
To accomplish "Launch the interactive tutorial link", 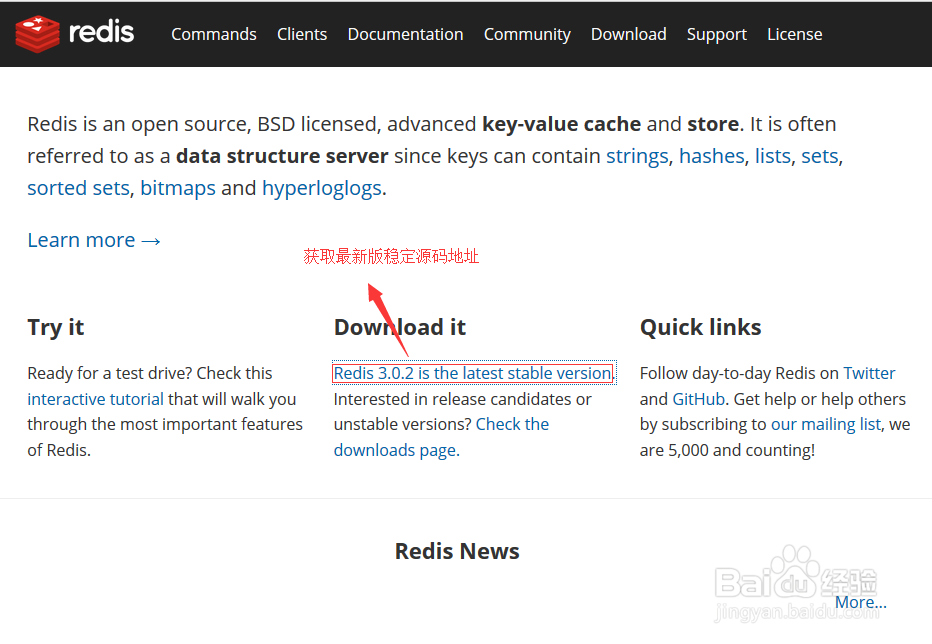I will pos(95,399).
